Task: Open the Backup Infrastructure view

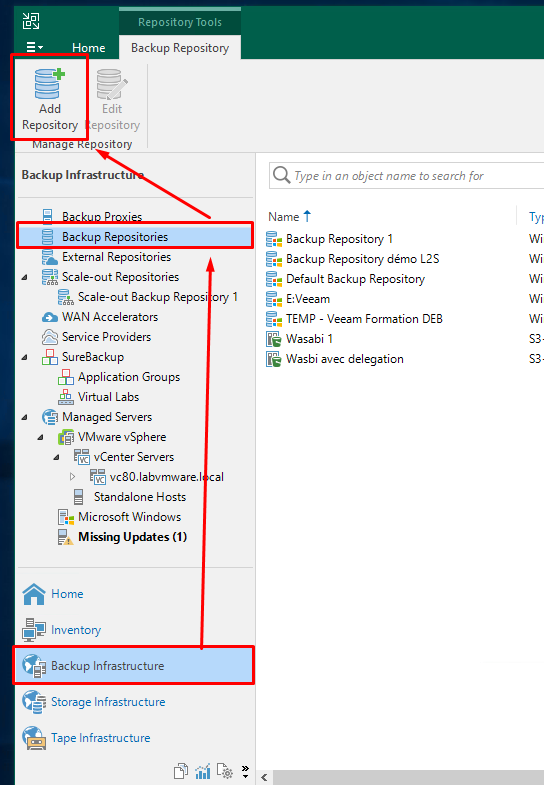Action: click(x=134, y=666)
